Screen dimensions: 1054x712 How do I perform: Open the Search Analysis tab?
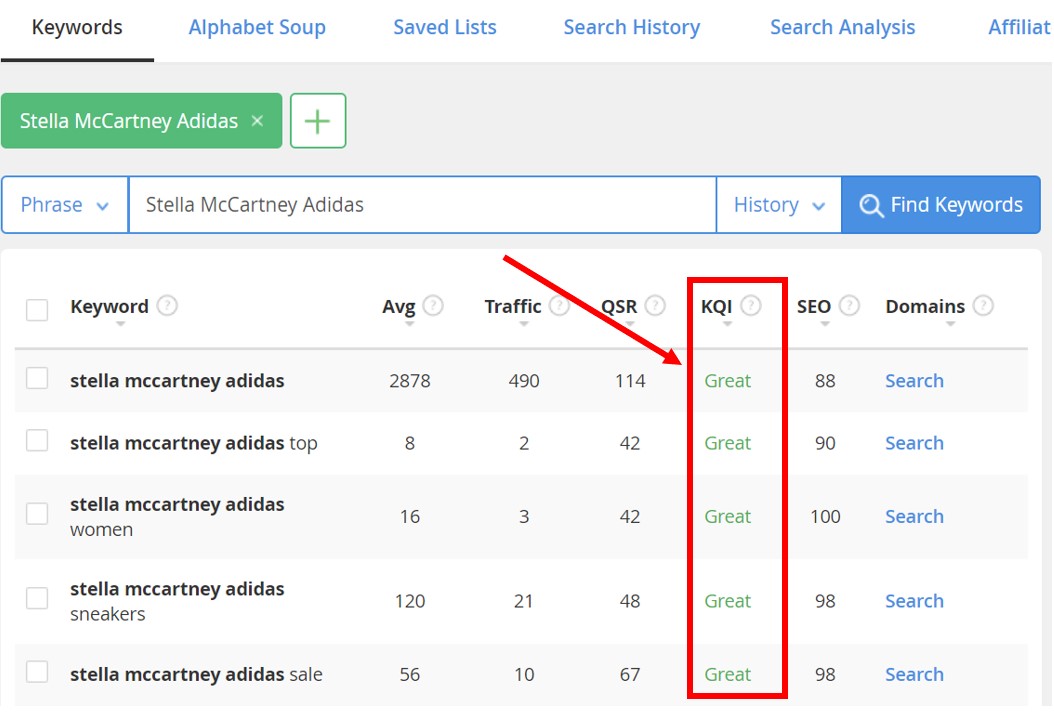click(x=842, y=28)
